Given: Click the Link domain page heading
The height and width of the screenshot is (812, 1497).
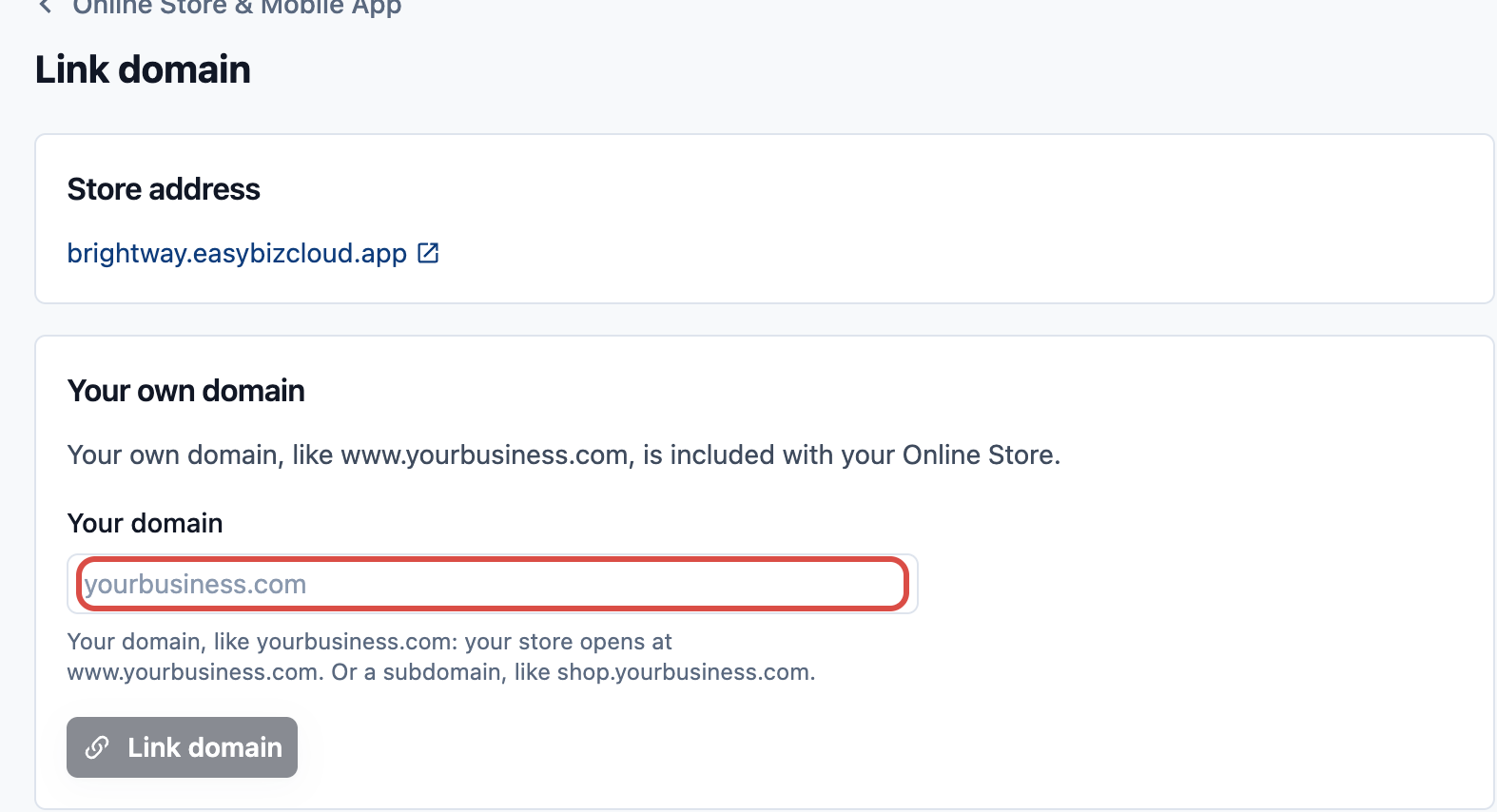Looking at the screenshot, I should pyautogui.click(x=143, y=69).
